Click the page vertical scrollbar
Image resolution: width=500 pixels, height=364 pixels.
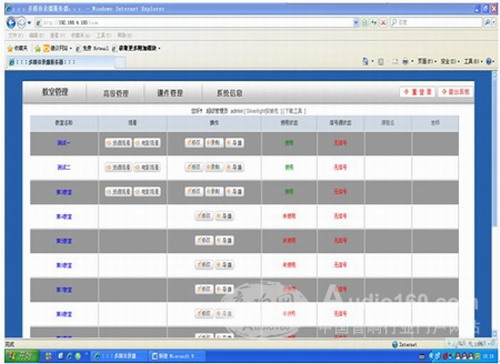point(495,203)
